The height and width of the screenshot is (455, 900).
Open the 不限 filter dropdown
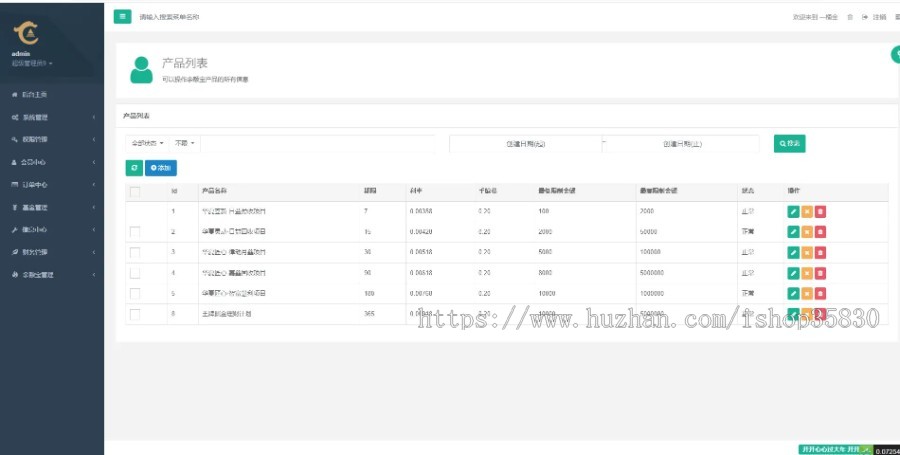click(185, 143)
